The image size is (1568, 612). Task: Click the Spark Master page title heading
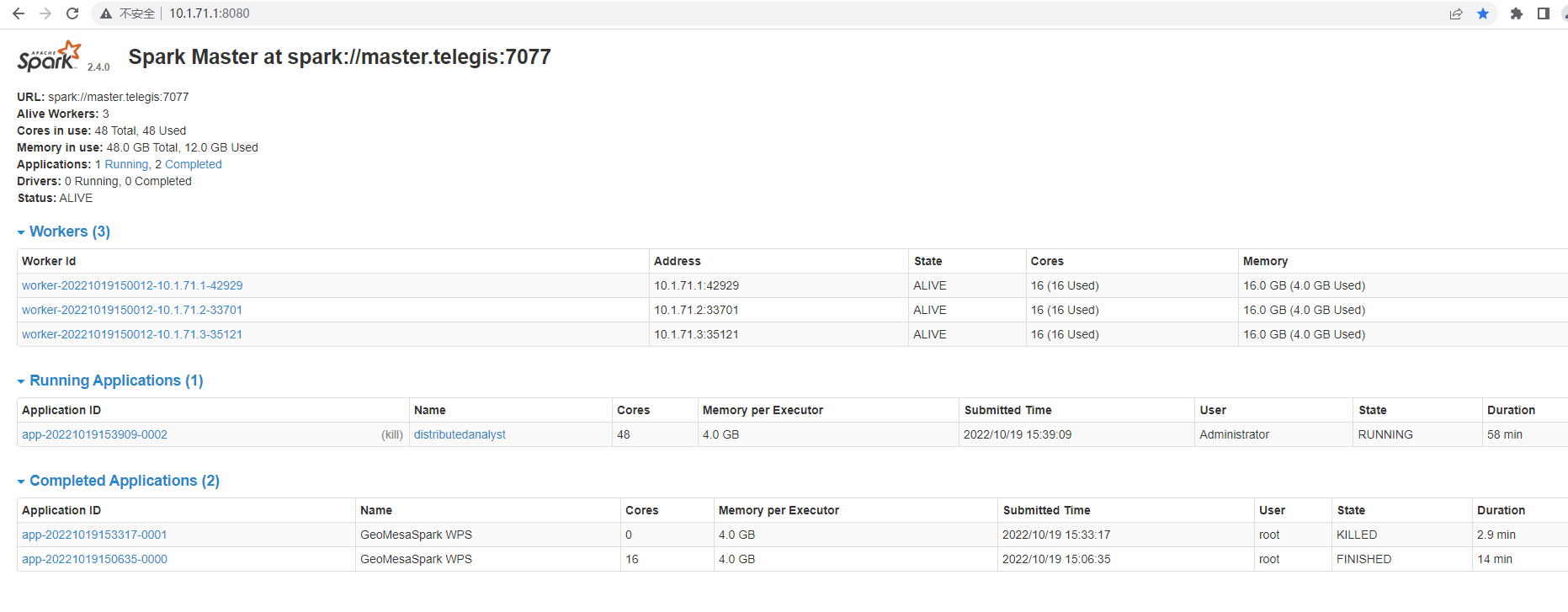(x=339, y=56)
